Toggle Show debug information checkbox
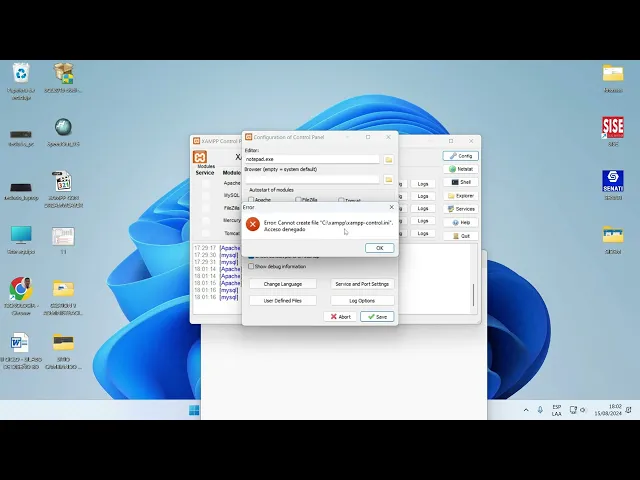 point(251,266)
